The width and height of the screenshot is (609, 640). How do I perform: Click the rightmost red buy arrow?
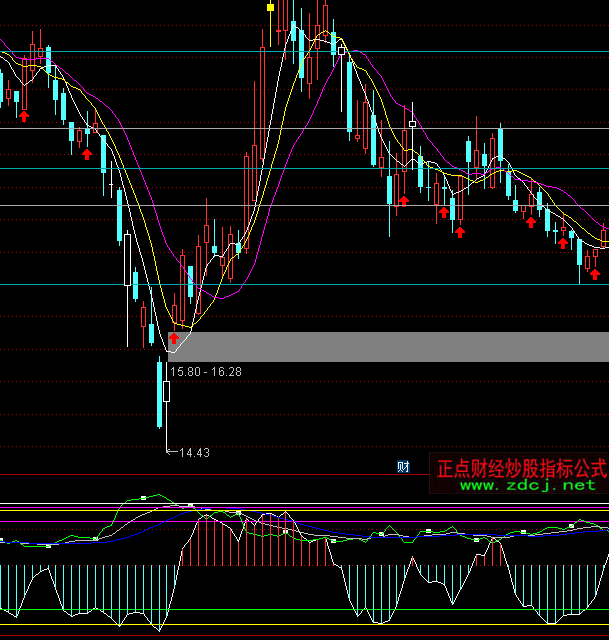point(595,273)
